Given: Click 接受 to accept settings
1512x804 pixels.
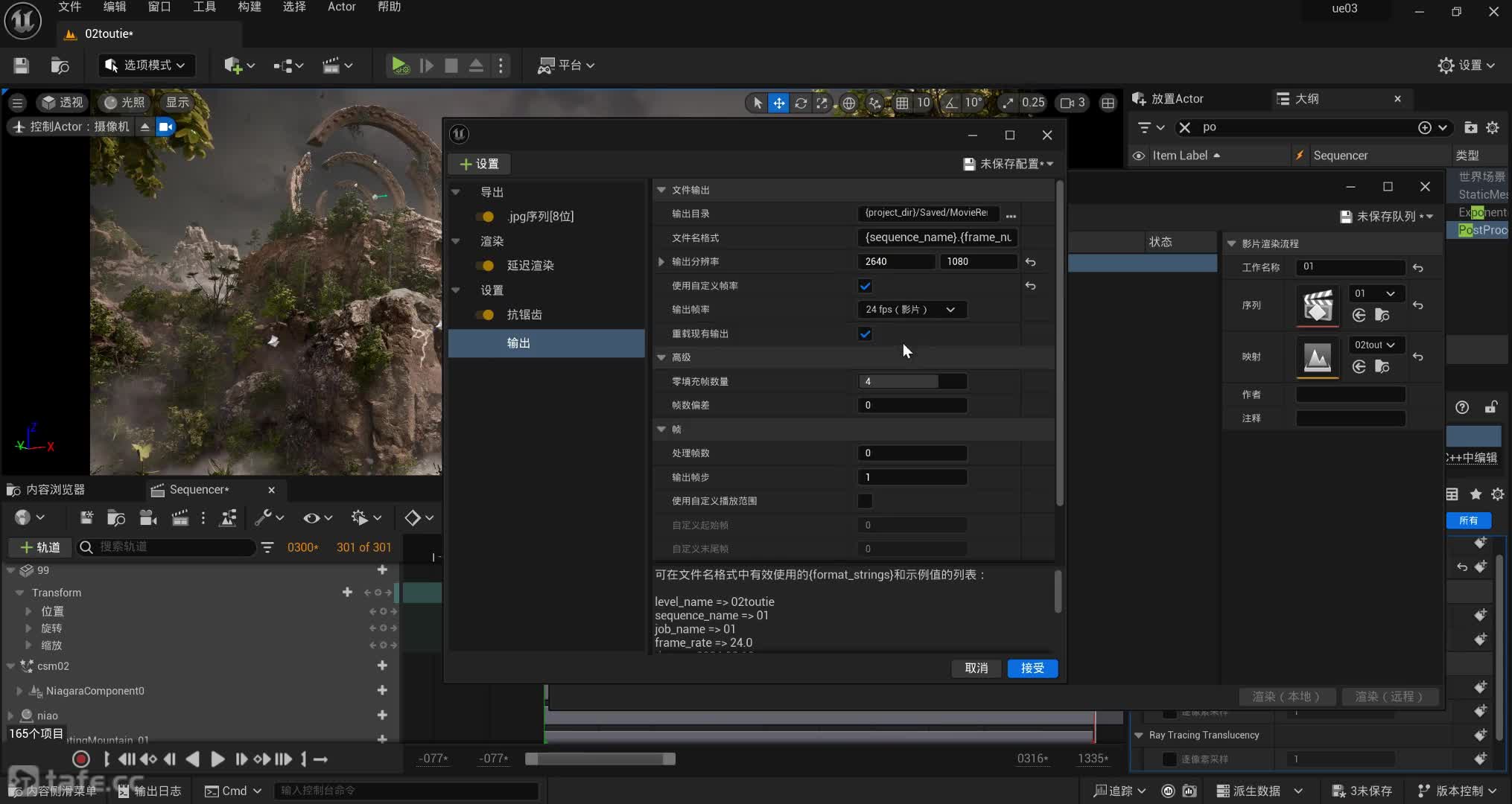Looking at the screenshot, I should [1032, 669].
